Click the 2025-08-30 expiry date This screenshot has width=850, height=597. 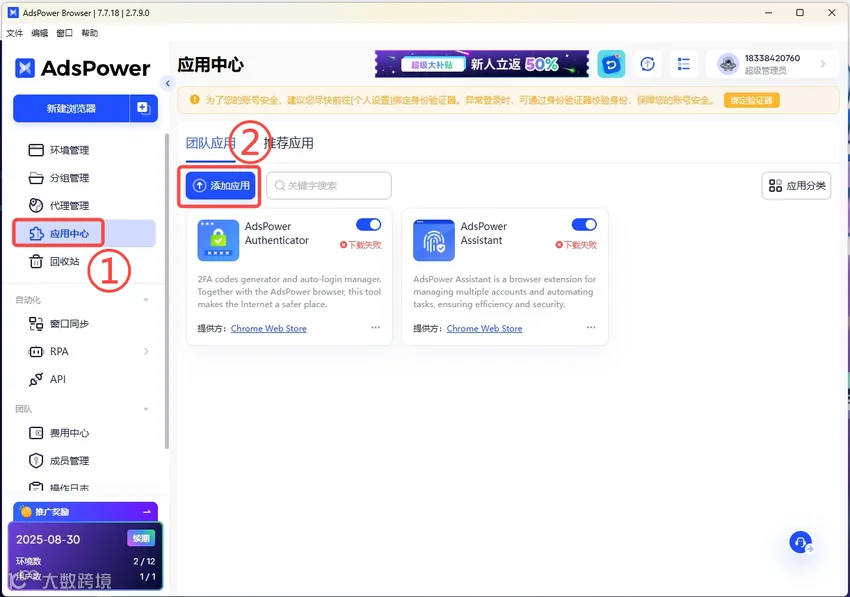[48, 540]
